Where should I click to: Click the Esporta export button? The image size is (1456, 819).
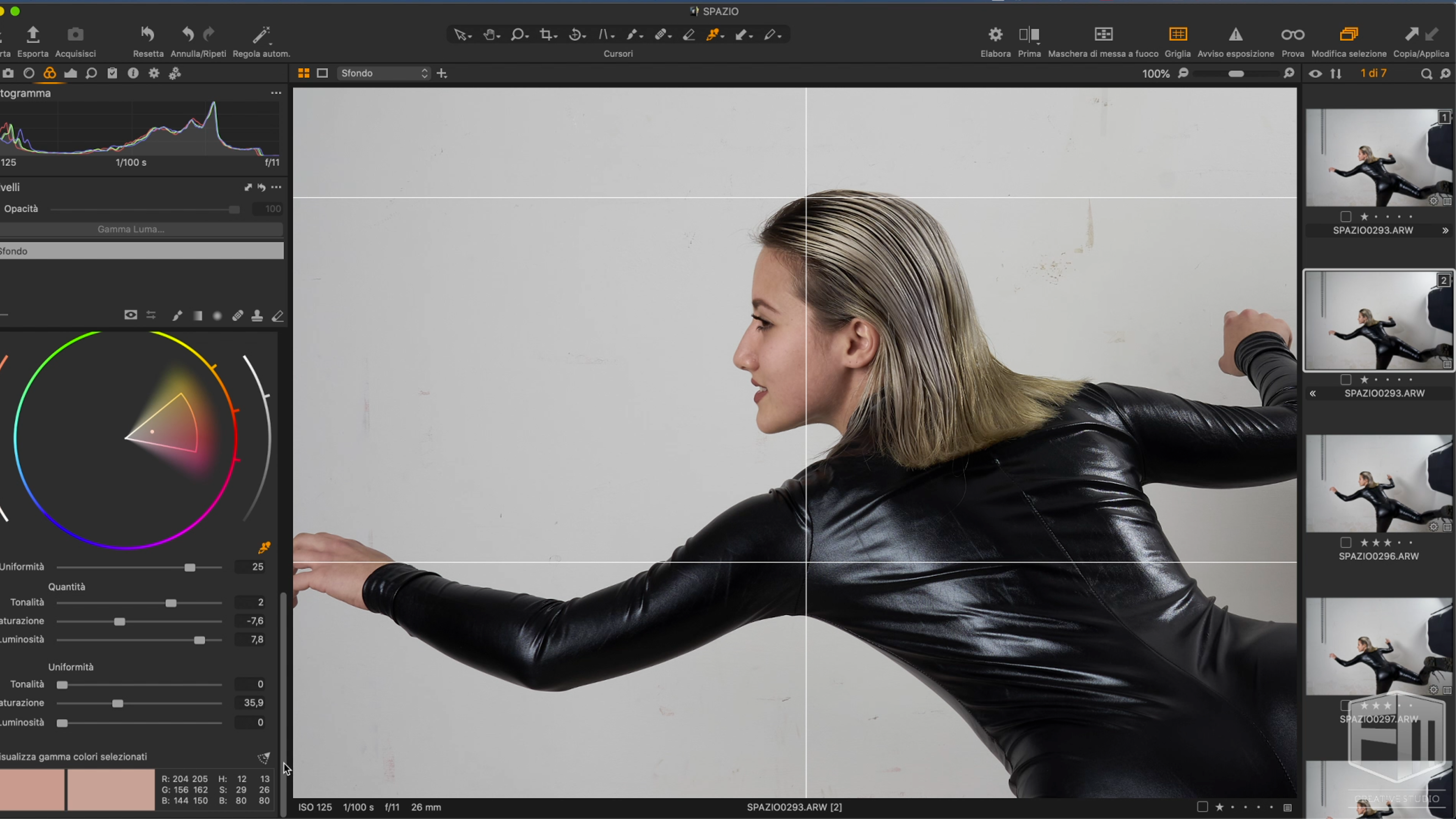coord(33,42)
